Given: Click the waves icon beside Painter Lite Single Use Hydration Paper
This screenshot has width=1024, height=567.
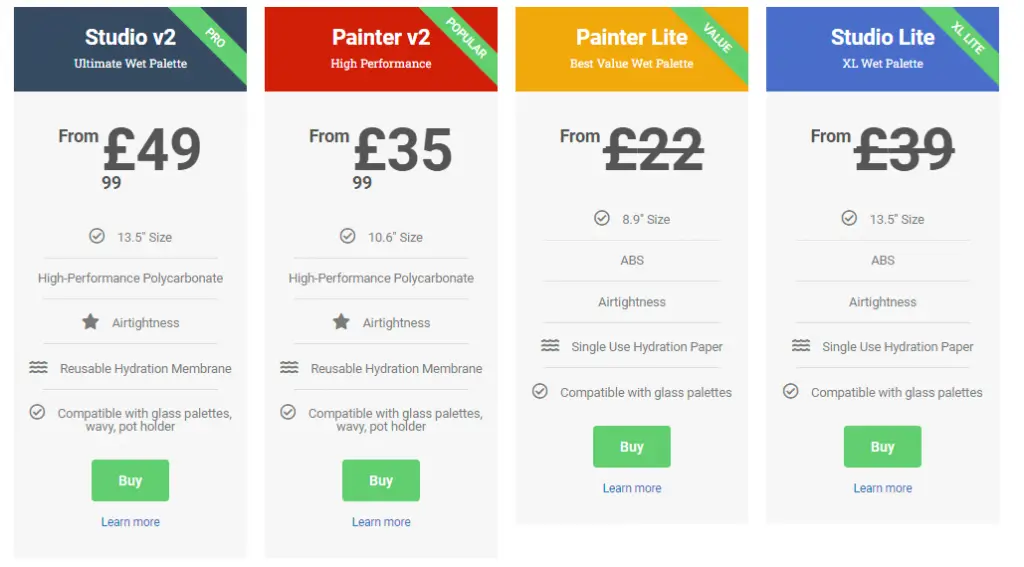Looking at the screenshot, I should (551, 345).
